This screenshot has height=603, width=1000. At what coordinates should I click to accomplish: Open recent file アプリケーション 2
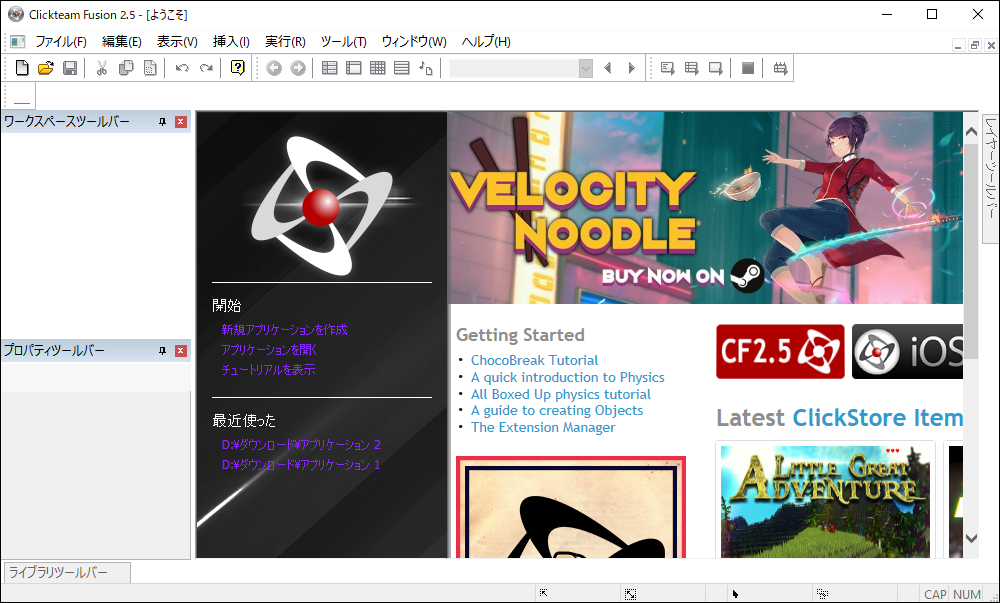301,445
